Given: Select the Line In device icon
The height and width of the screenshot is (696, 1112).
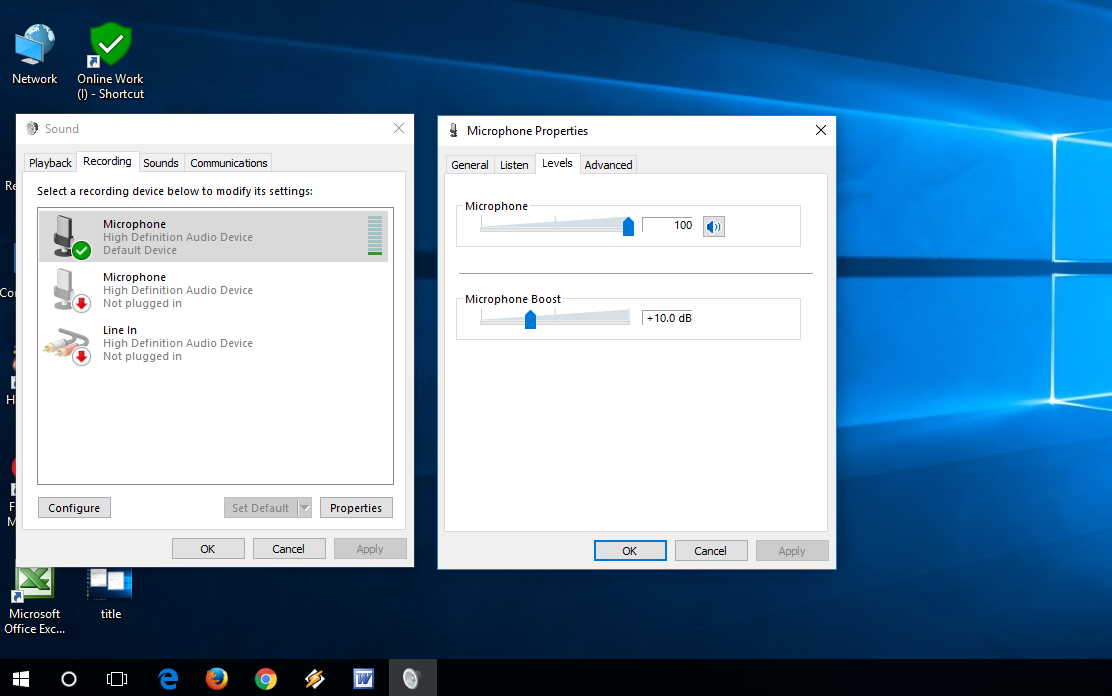Looking at the screenshot, I should point(66,342).
